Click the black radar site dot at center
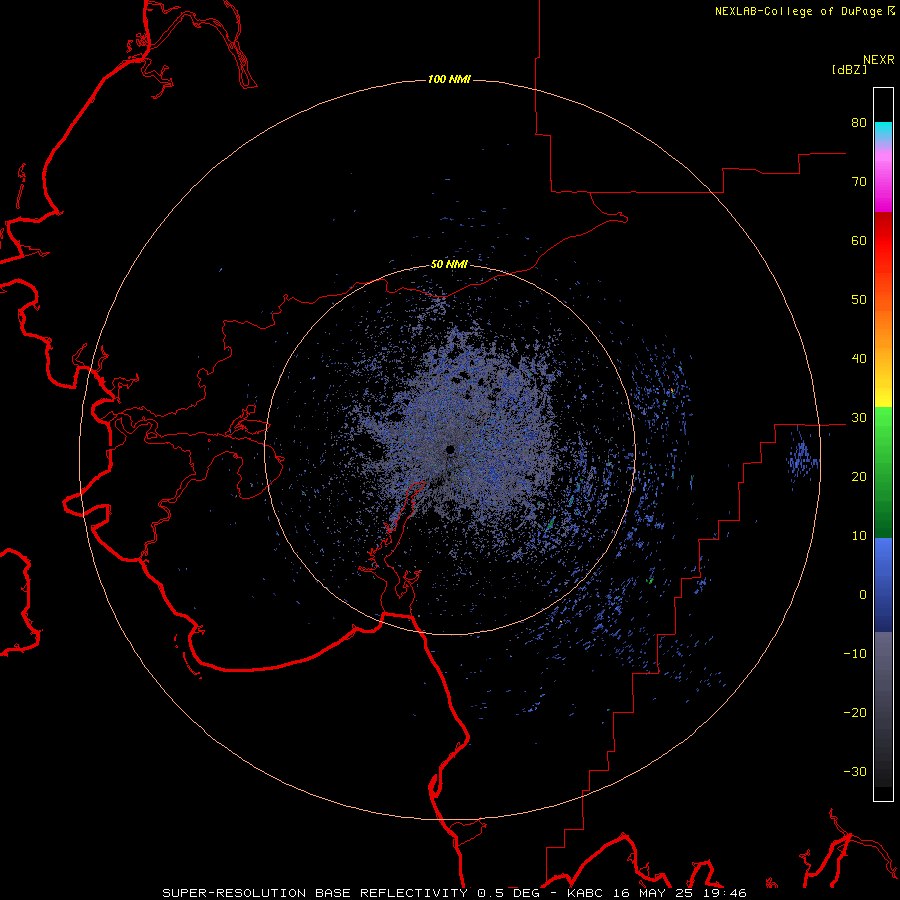900x900 pixels. click(x=451, y=449)
